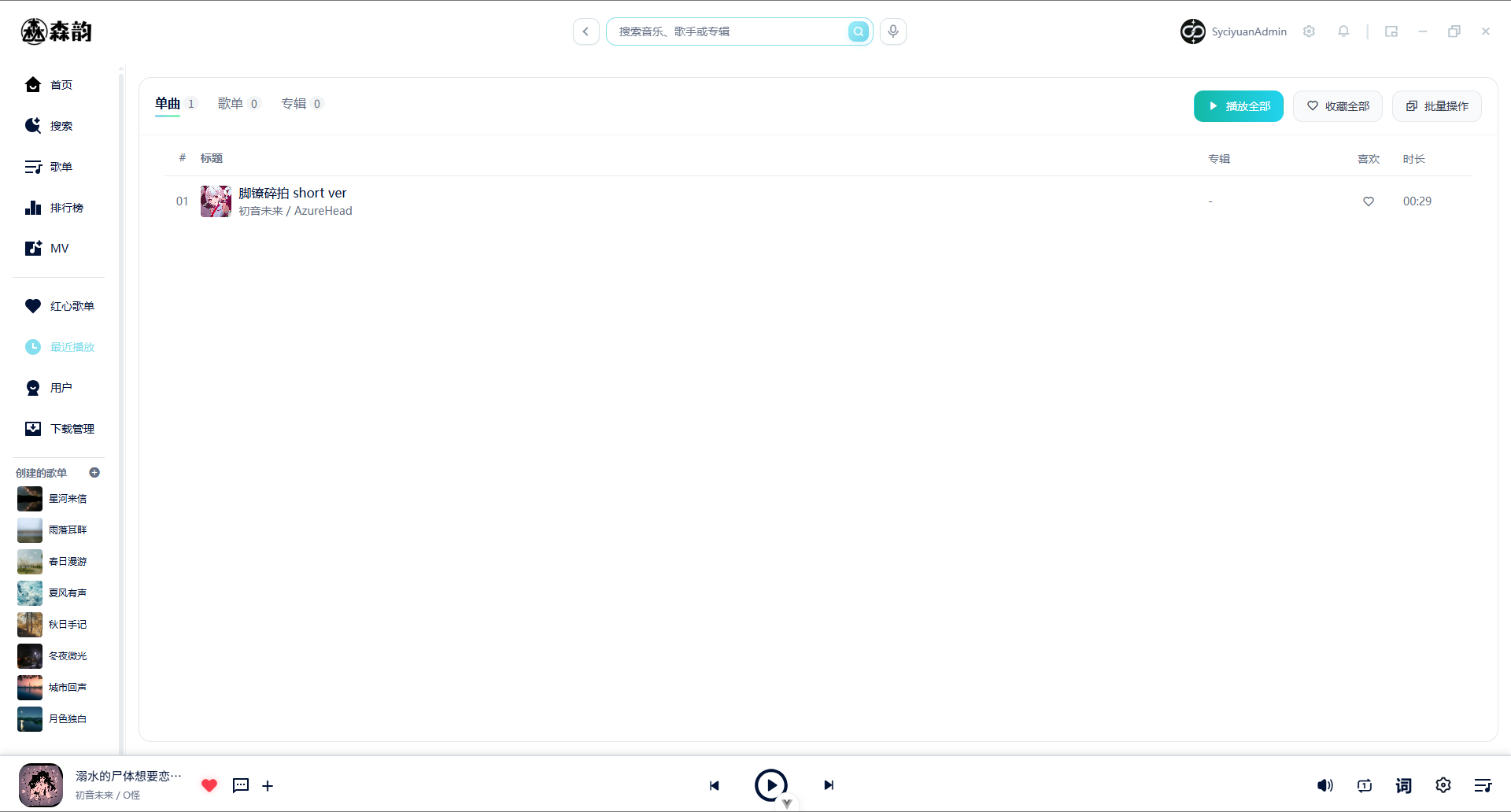Switch to mini player mode icon
The height and width of the screenshot is (812, 1511).
pyautogui.click(x=1391, y=31)
